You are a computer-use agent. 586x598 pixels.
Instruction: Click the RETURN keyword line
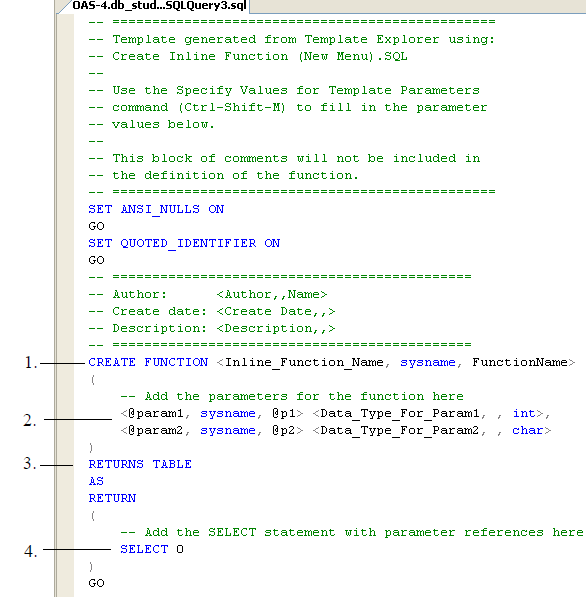(112, 498)
